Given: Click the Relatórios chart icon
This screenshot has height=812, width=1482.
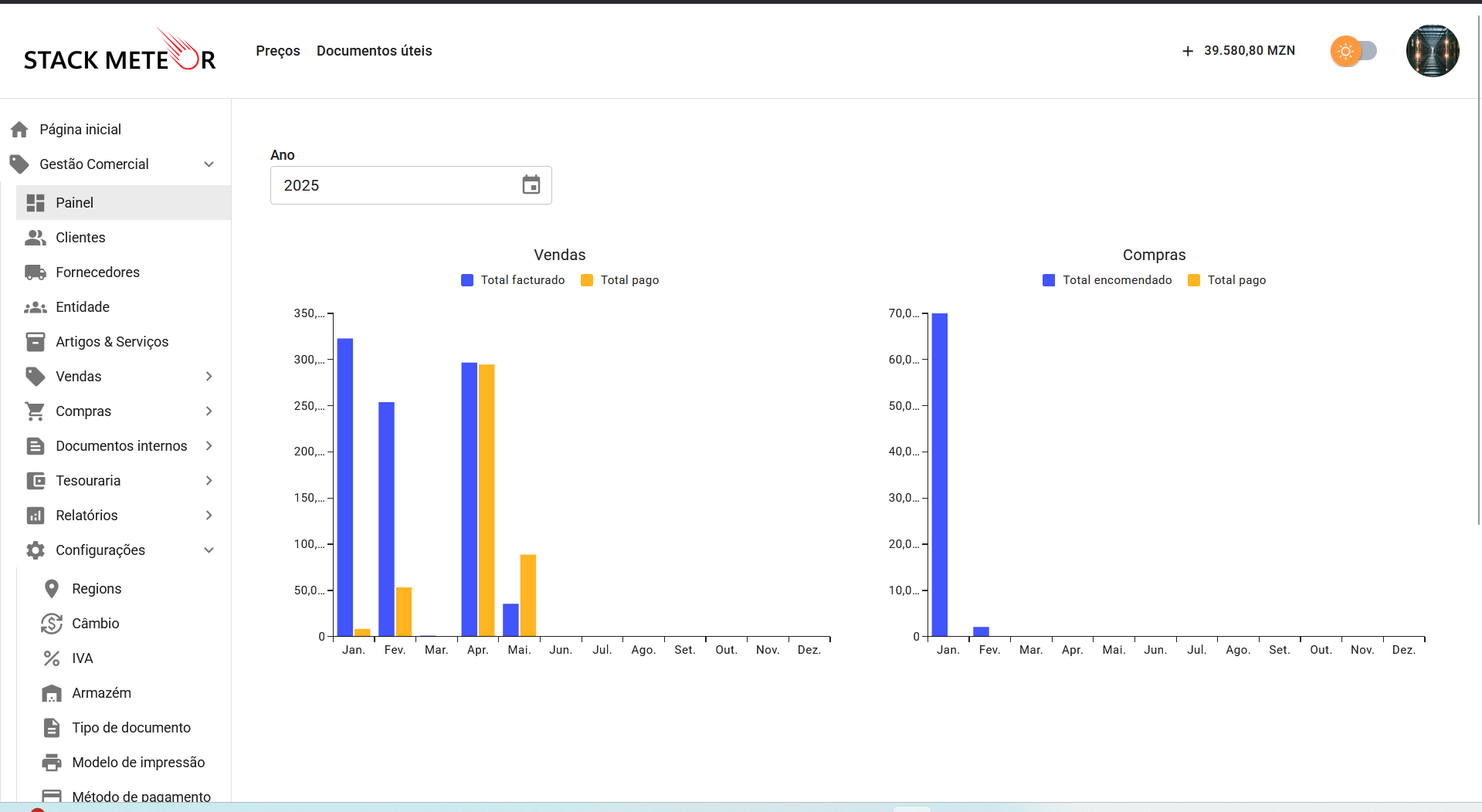Looking at the screenshot, I should [36, 515].
